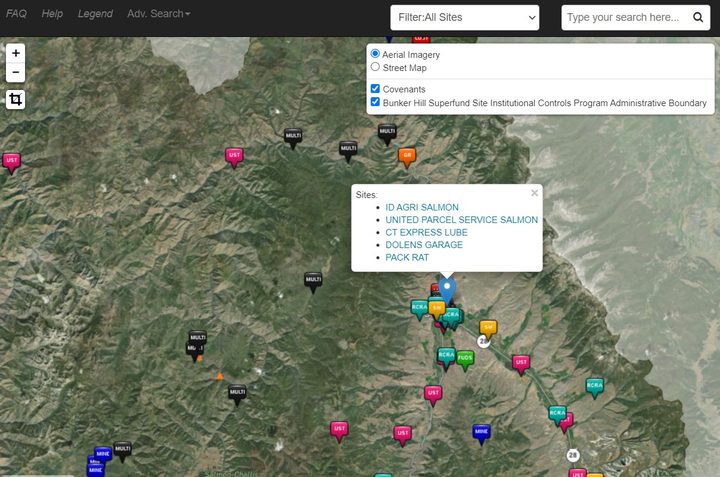The height and width of the screenshot is (477, 720).
Task: Open the ID AGRI SALMON site link
Action: click(x=422, y=208)
